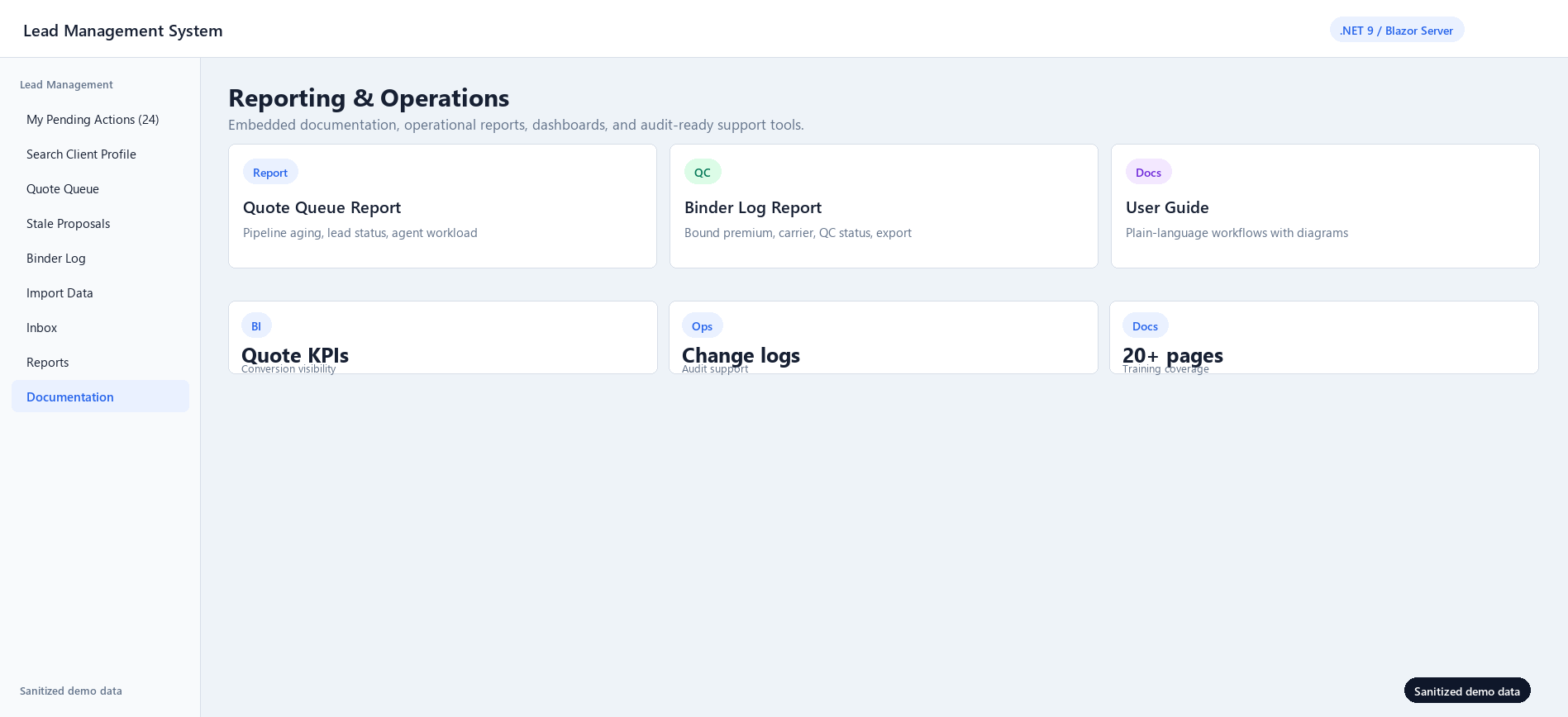
Task: Open the Binder Log Report card
Action: 884,207
